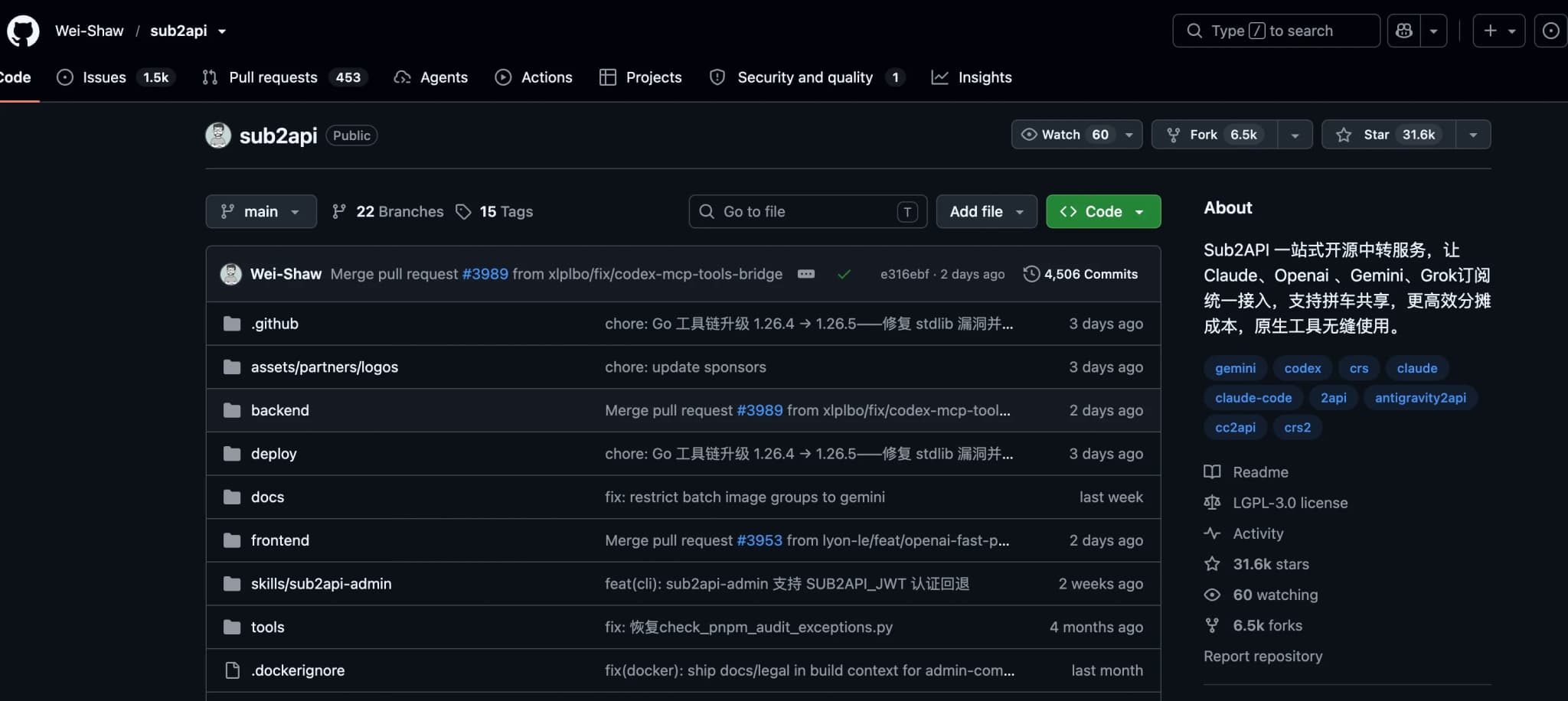Open the main branch selector
This screenshot has height=701, width=1568.
261,211
